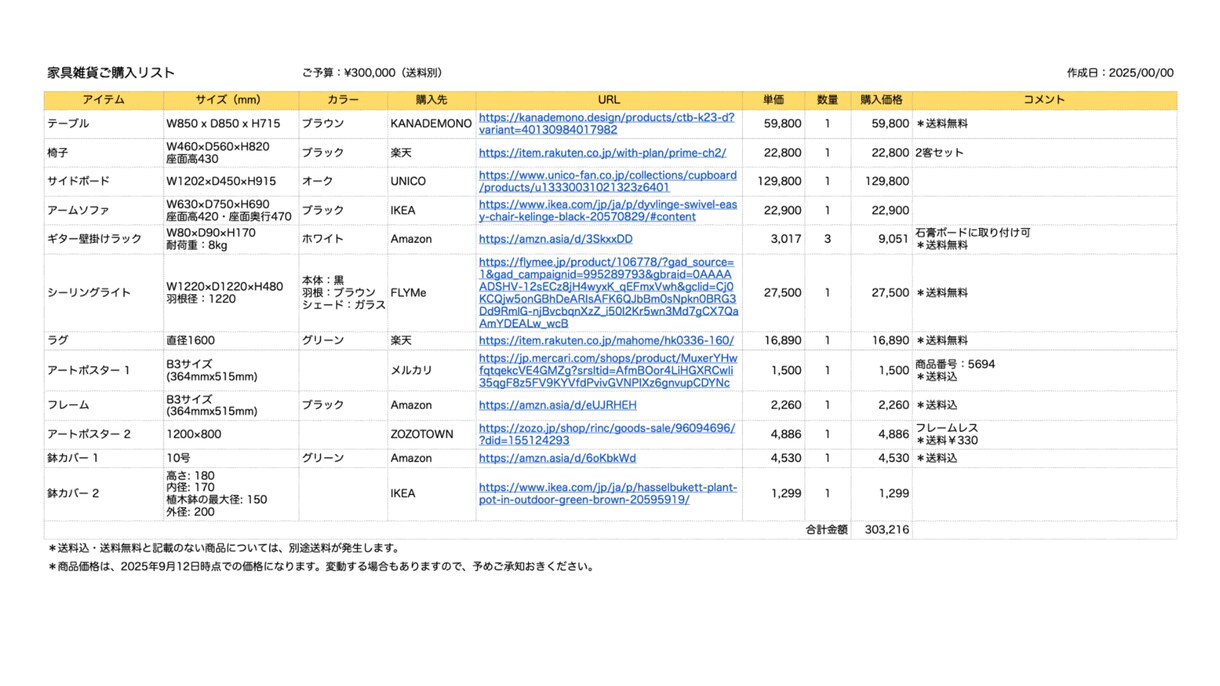Click the size cell W850 x D850 x H715

point(230,124)
